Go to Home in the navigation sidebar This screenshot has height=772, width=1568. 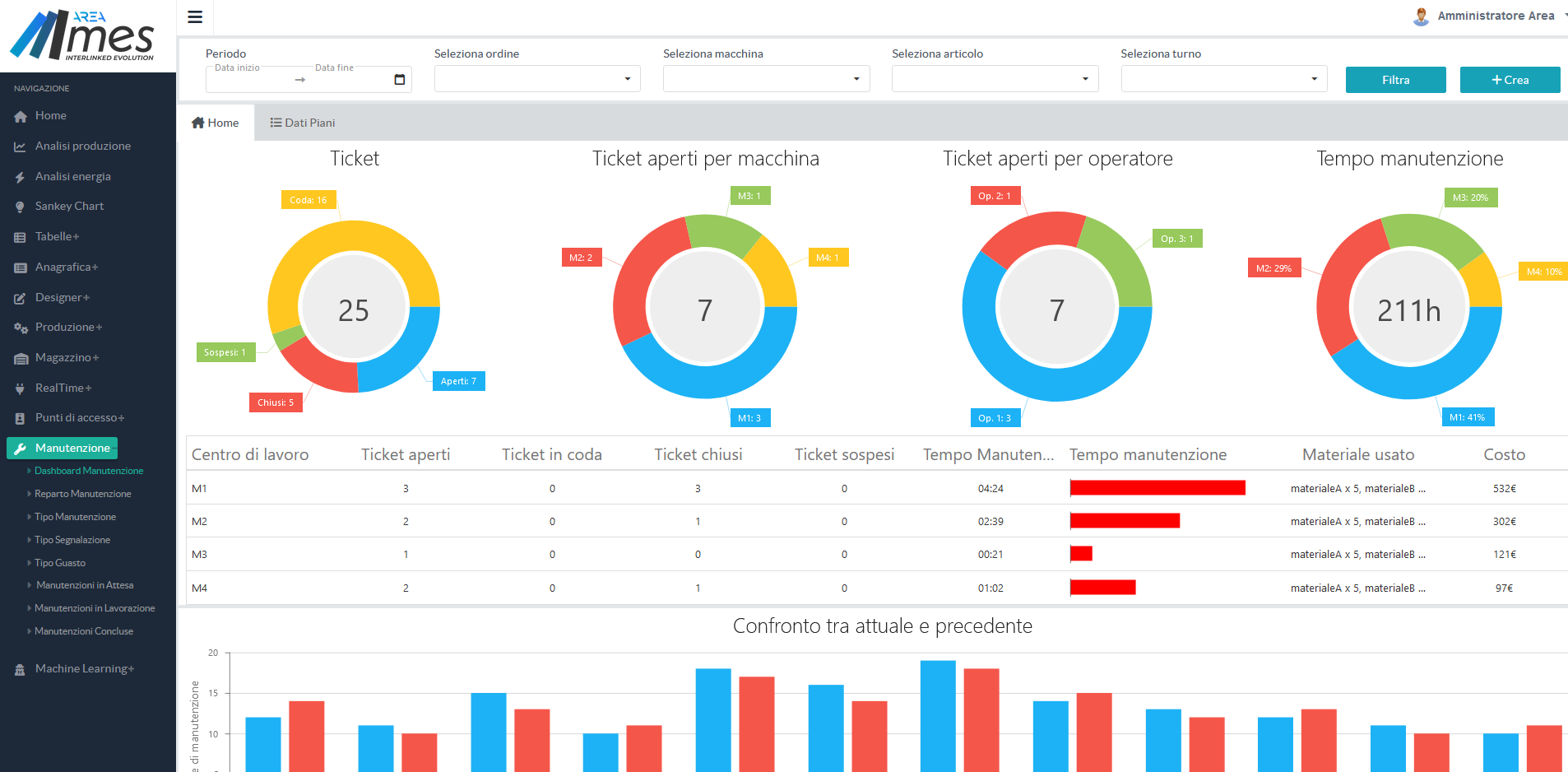coord(51,115)
